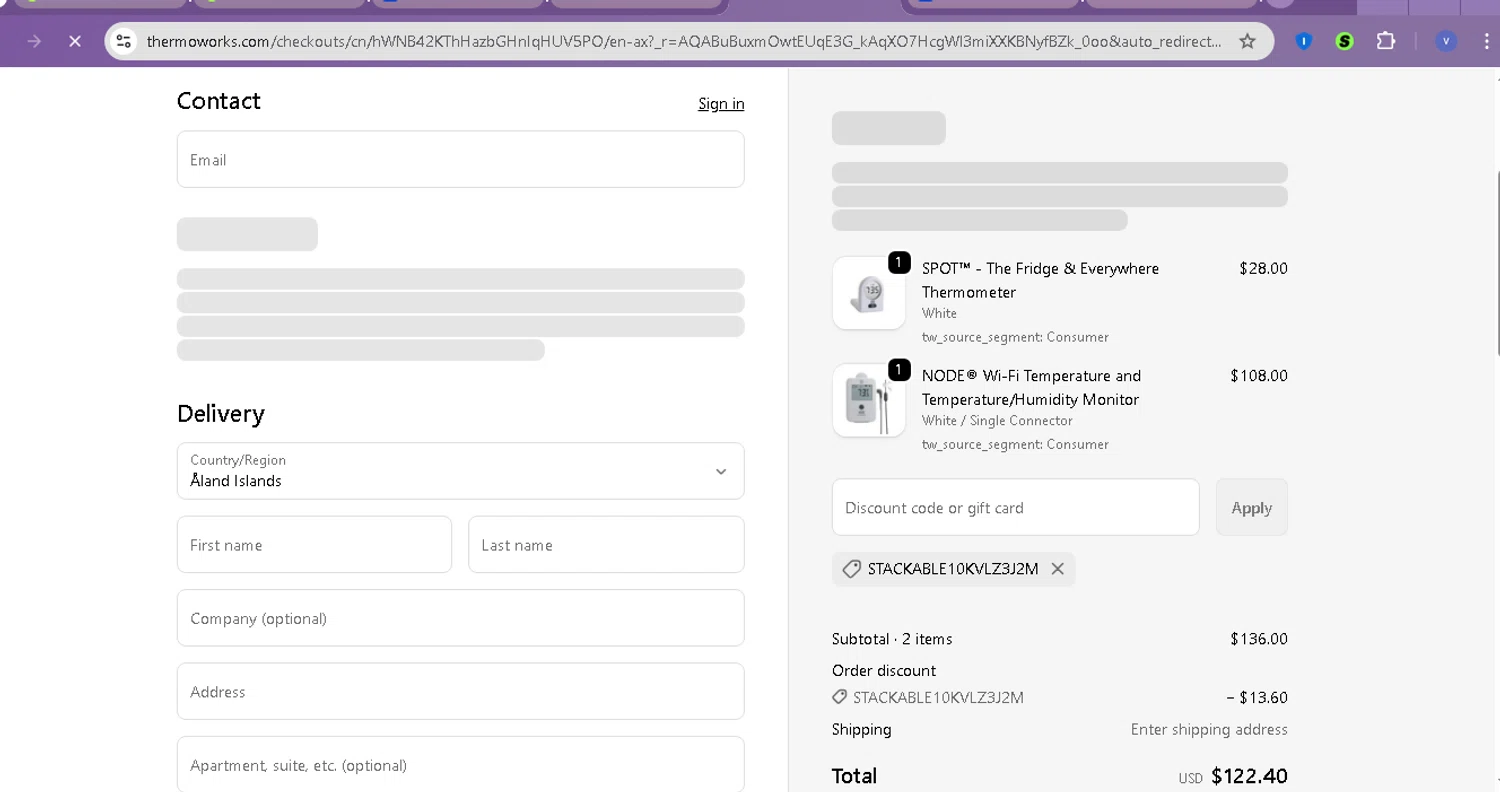Click 'White / Single Connector' variant text
Viewport: 1500px width, 792px height.
point(997,421)
